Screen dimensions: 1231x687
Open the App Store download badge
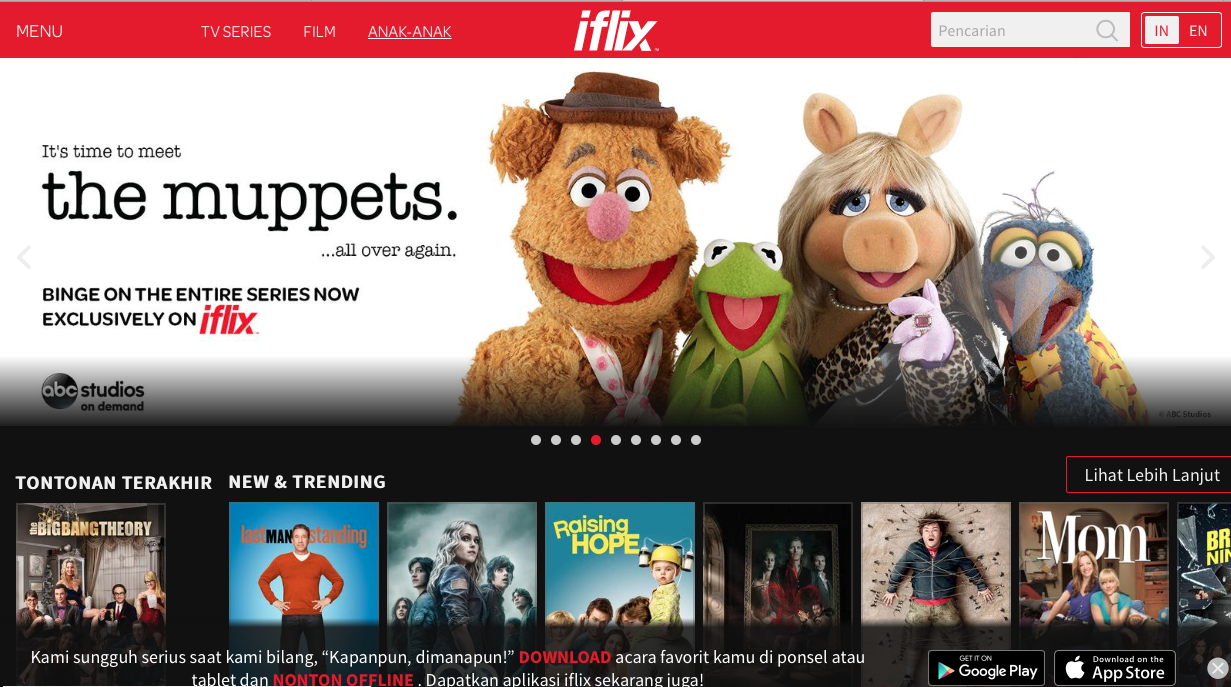click(1115, 668)
